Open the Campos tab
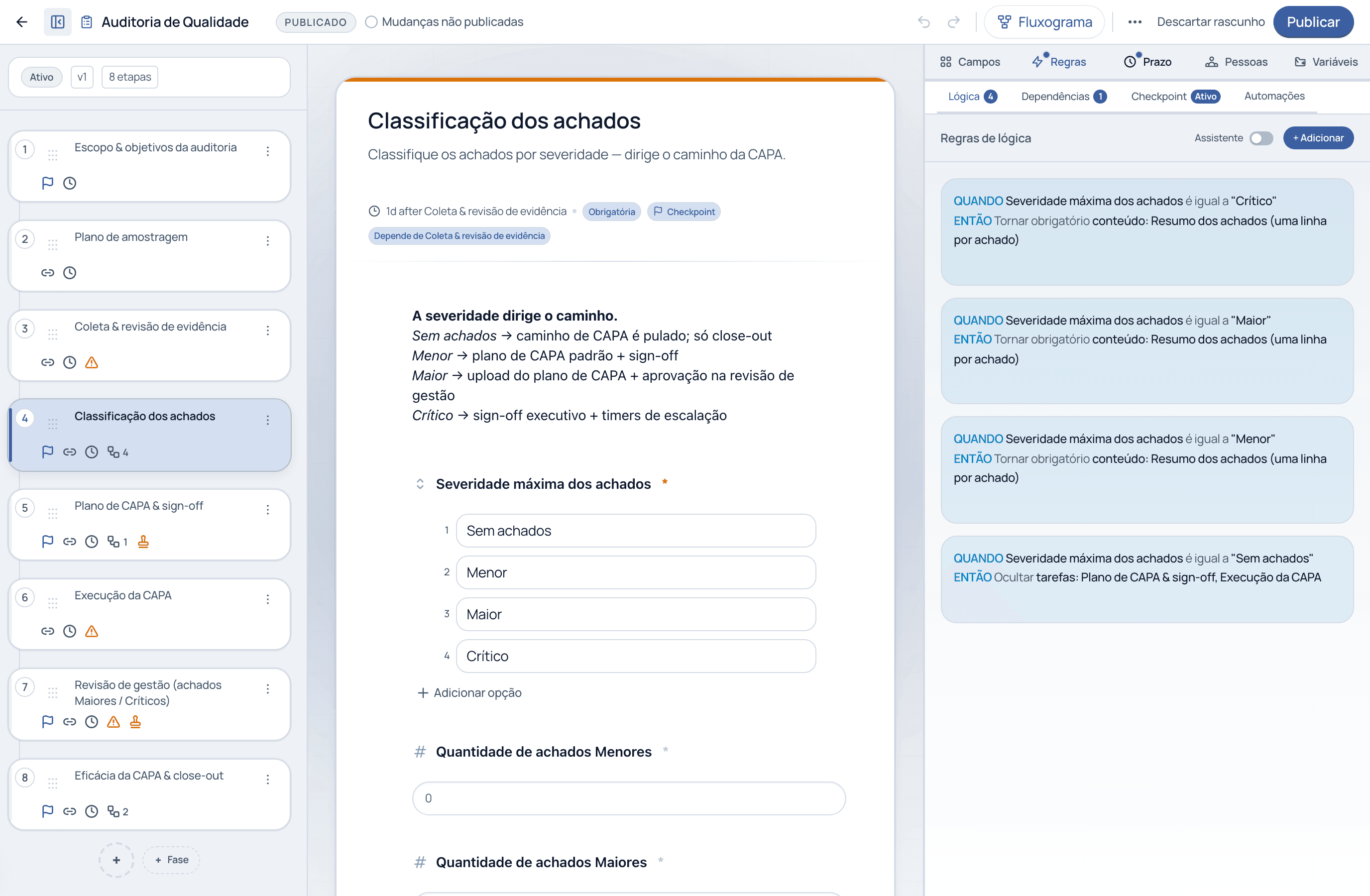Viewport: 1370px width, 896px height. pyautogui.click(x=970, y=62)
